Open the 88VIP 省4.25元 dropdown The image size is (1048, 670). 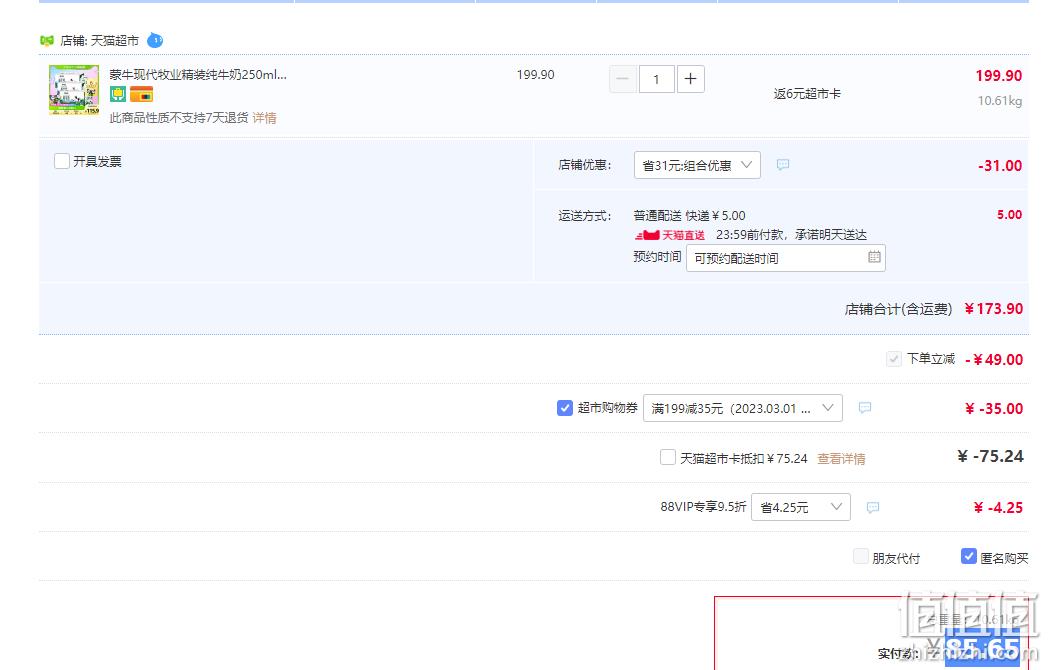pos(801,507)
